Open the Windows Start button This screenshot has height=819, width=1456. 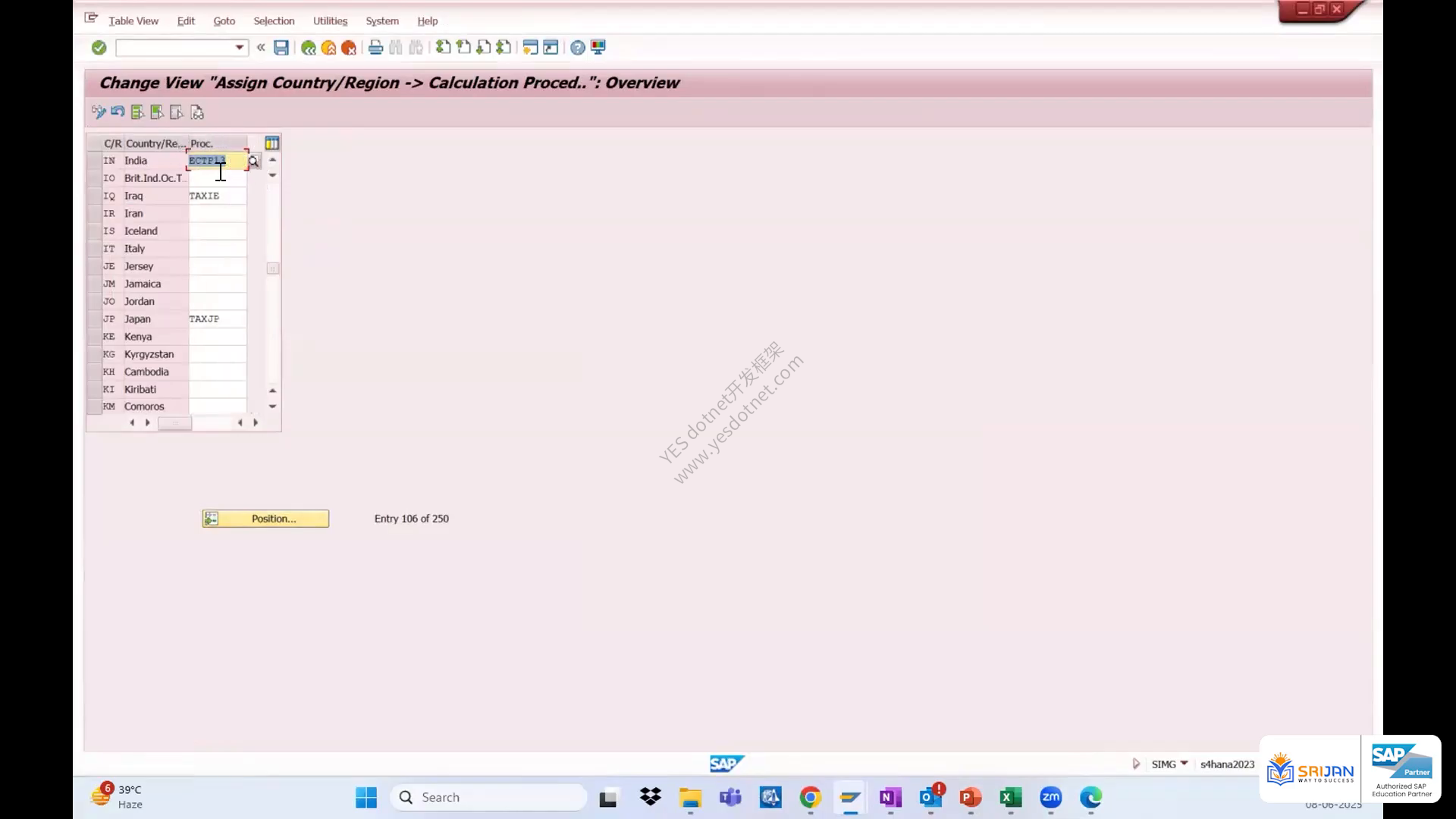tap(366, 798)
